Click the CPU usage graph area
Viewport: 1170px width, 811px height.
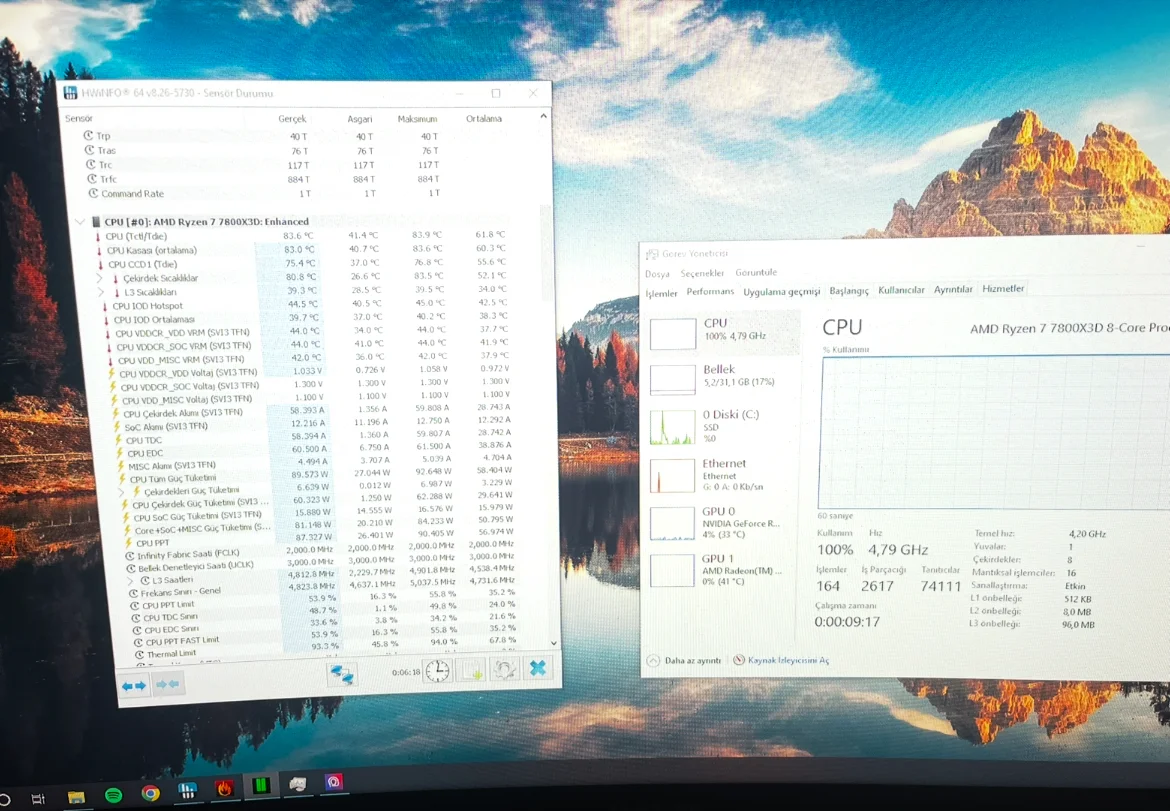click(995, 433)
